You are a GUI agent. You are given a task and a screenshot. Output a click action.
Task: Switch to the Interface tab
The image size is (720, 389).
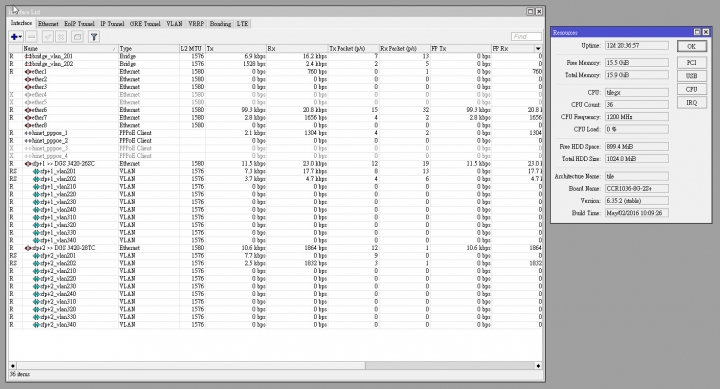pos(21,23)
